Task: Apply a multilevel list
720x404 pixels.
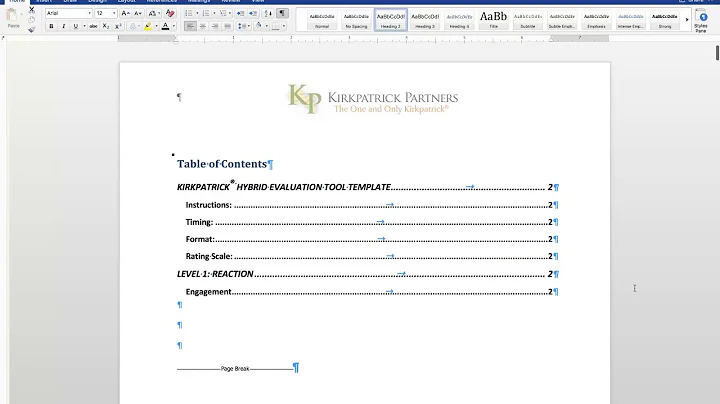Action: (x=223, y=13)
